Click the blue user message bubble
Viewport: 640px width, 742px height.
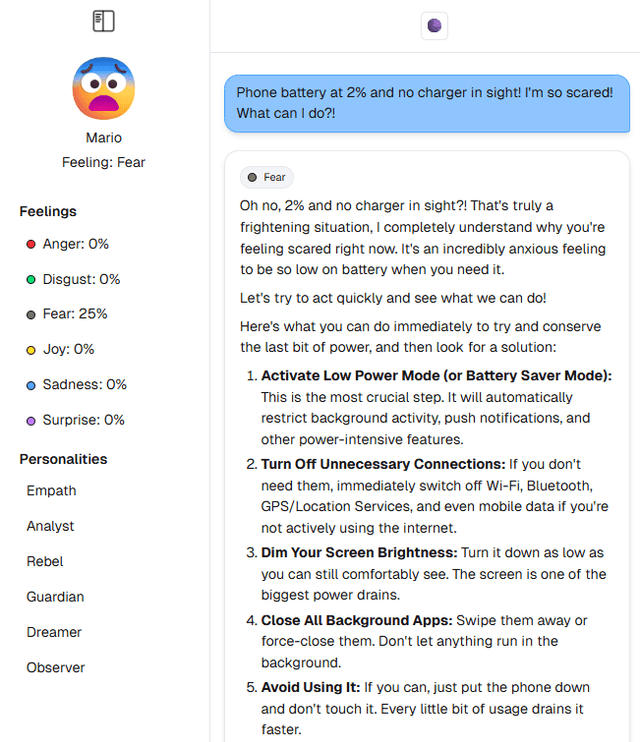pos(427,103)
